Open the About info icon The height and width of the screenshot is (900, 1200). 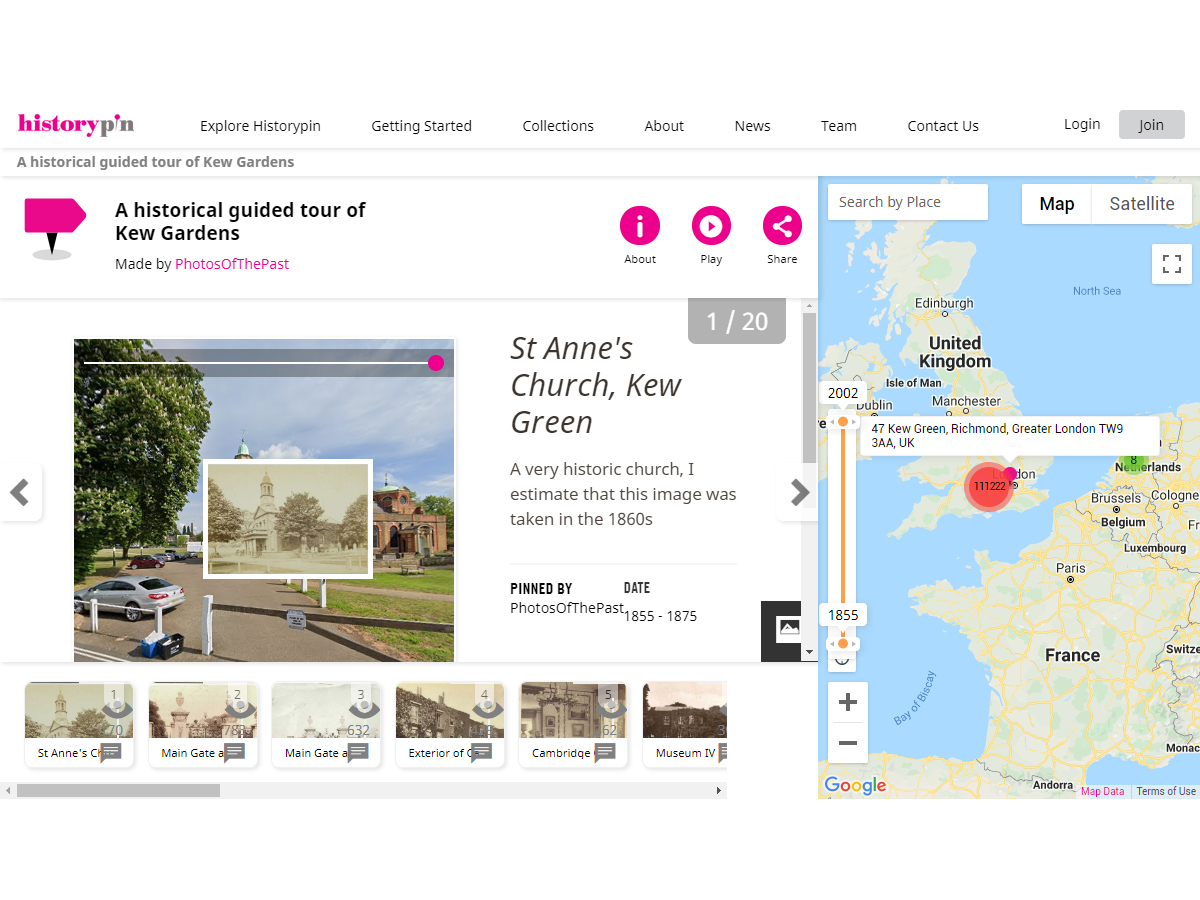point(640,226)
